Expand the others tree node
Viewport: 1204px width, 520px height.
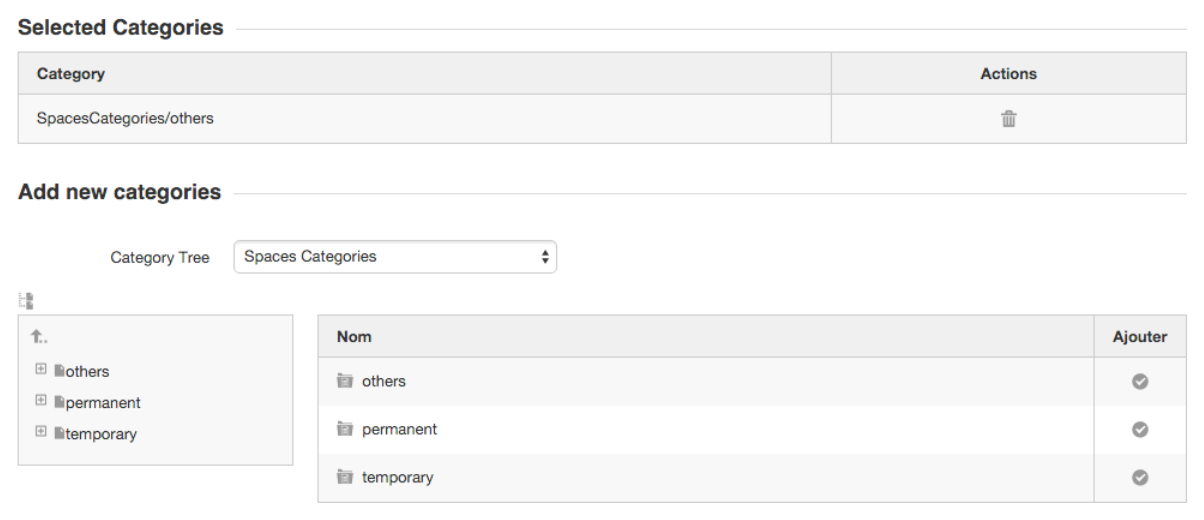(41, 369)
